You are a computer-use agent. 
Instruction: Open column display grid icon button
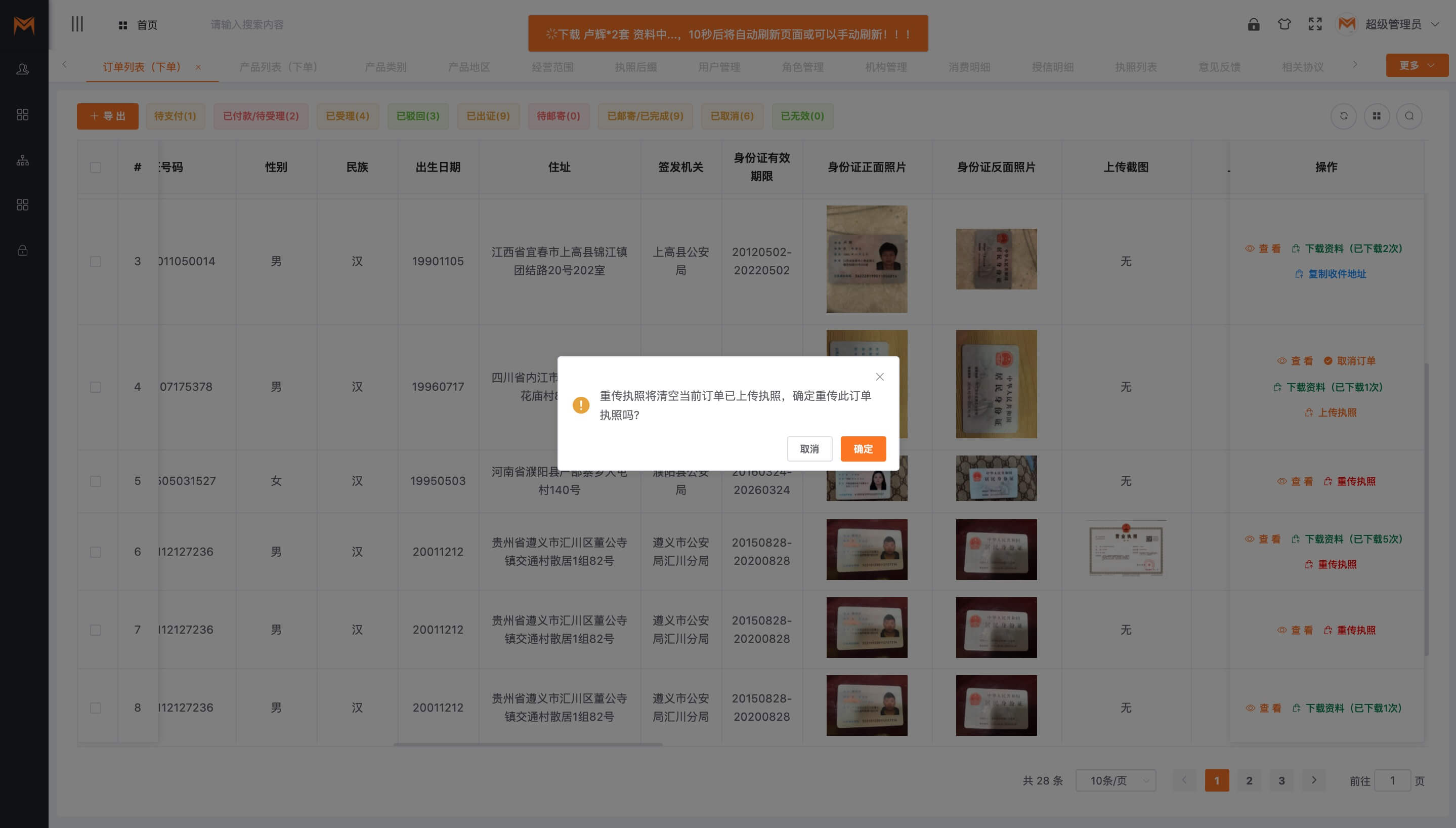point(1376,116)
